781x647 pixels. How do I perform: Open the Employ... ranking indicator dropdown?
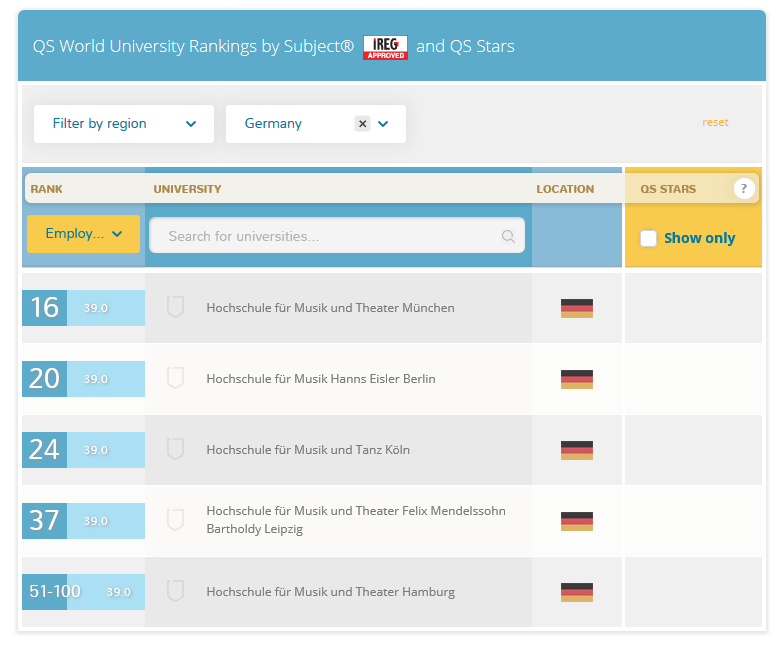(83, 234)
